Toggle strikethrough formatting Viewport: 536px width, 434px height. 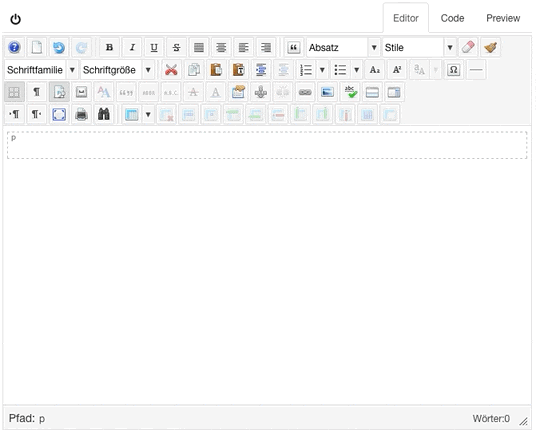(176, 47)
